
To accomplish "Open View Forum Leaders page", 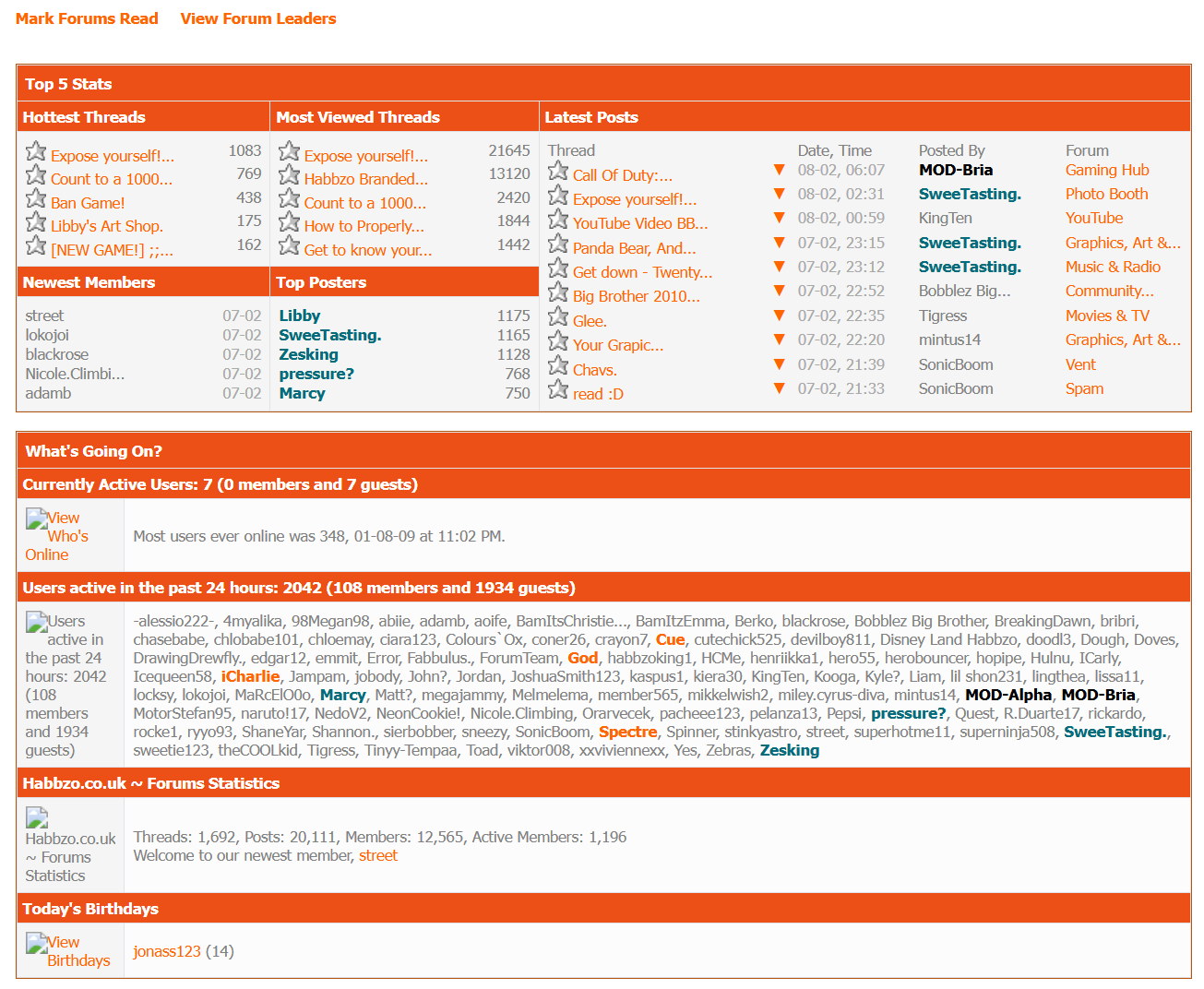I will click(258, 18).
